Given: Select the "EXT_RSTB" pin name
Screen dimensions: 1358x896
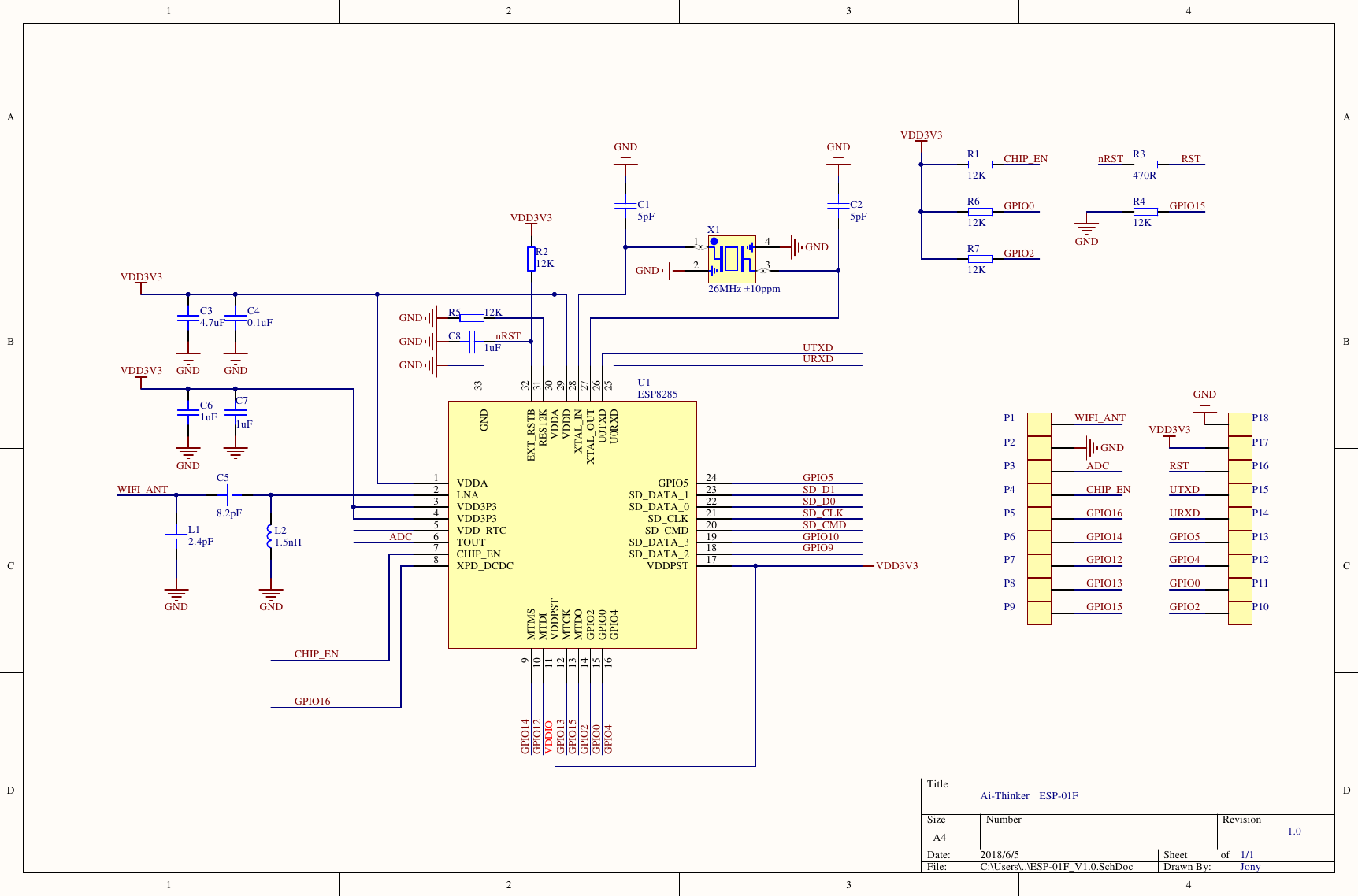Looking at the screenshot, I should click(531, 435).
